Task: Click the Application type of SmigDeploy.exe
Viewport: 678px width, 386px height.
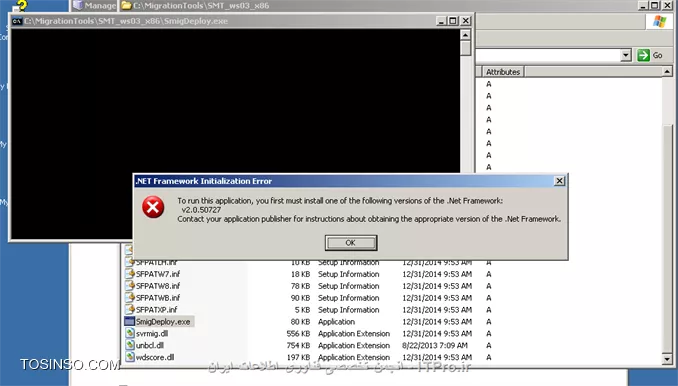Action: [336, 322]
